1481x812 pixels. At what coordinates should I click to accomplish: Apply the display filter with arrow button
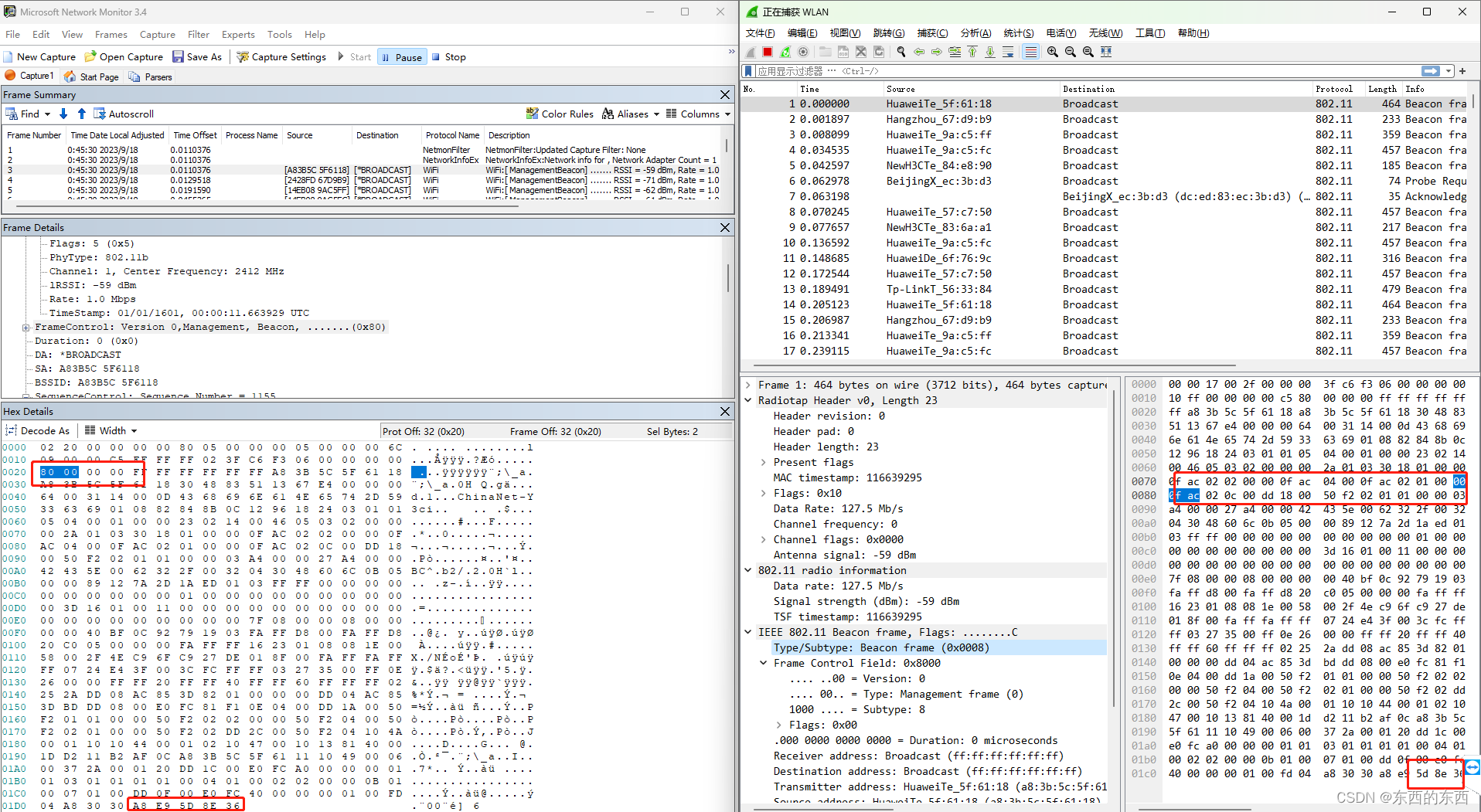coord(1431,71)
